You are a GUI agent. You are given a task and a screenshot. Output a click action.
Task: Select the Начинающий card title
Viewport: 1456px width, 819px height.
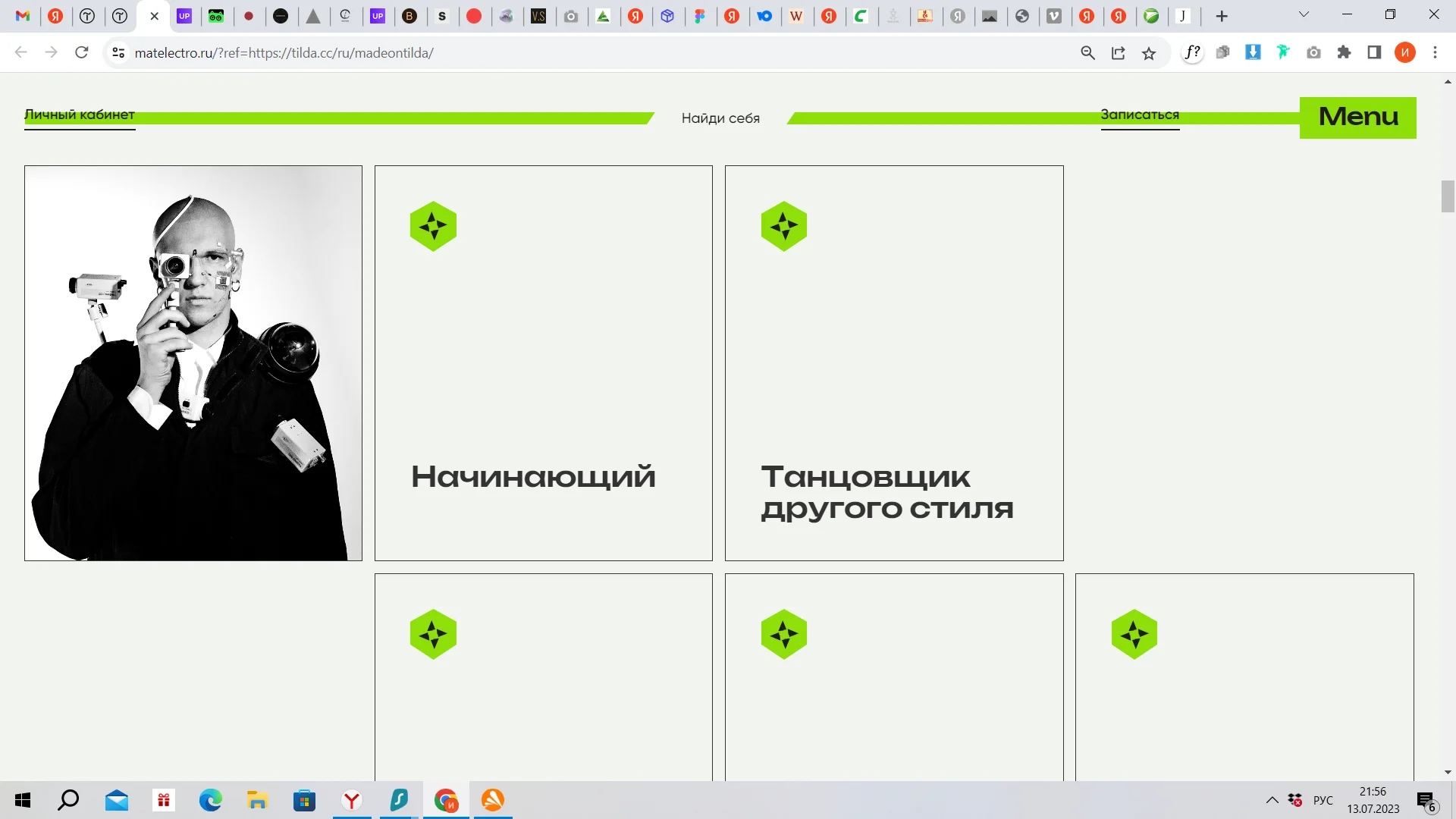533,477
